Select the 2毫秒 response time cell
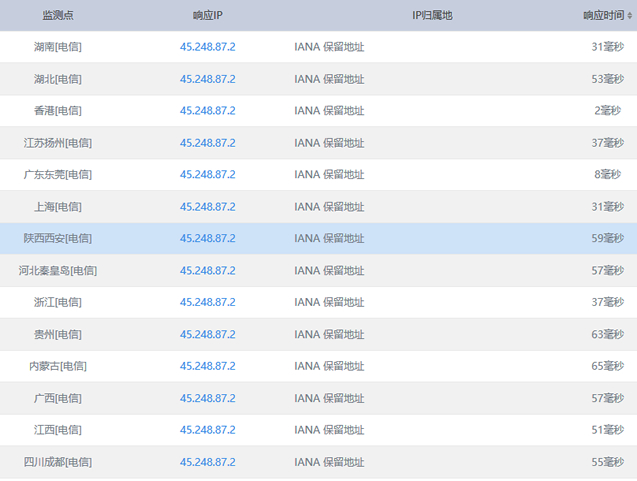637x481 pixels. point(608,111)
